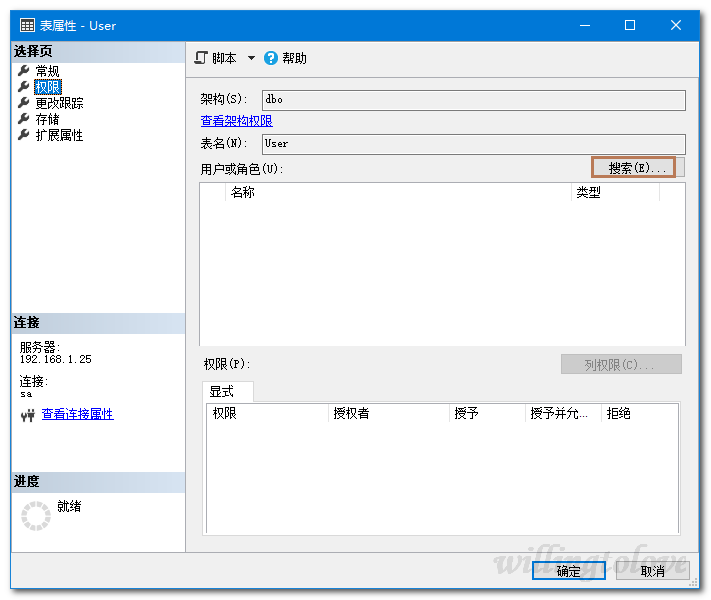Click the connection plug icon

28,415
